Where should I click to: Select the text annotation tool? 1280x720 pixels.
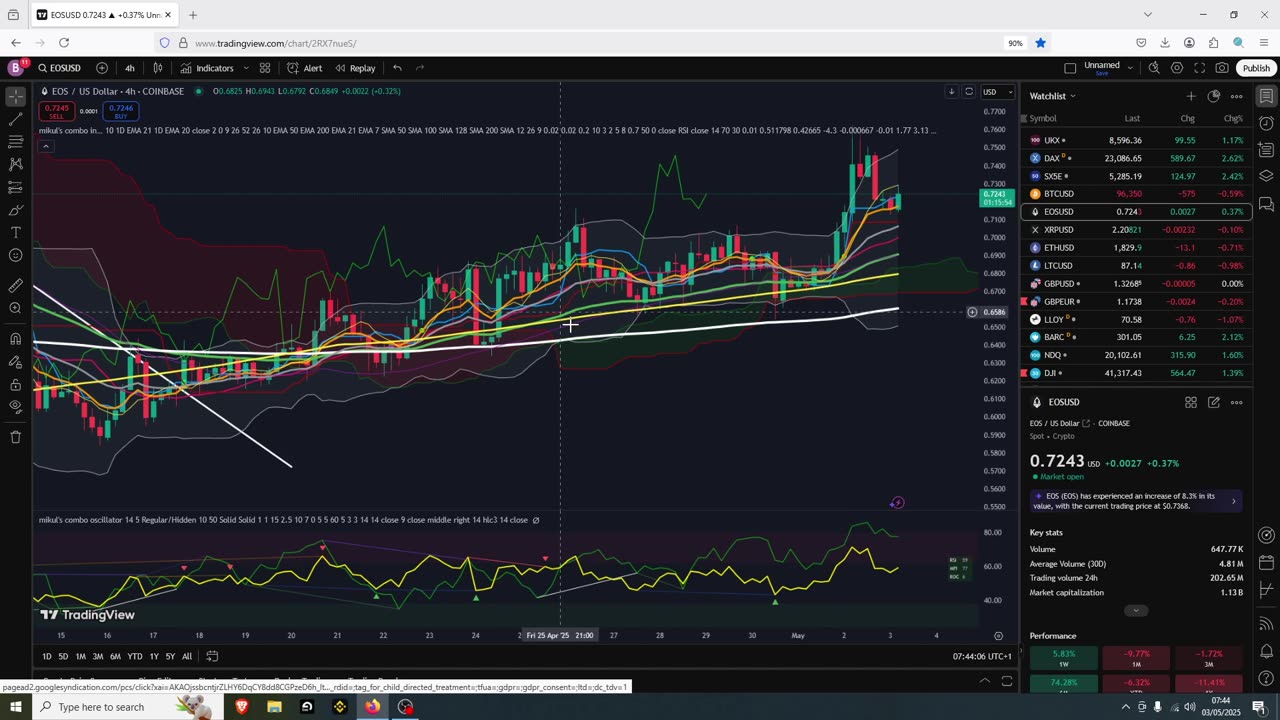(15, 232)
